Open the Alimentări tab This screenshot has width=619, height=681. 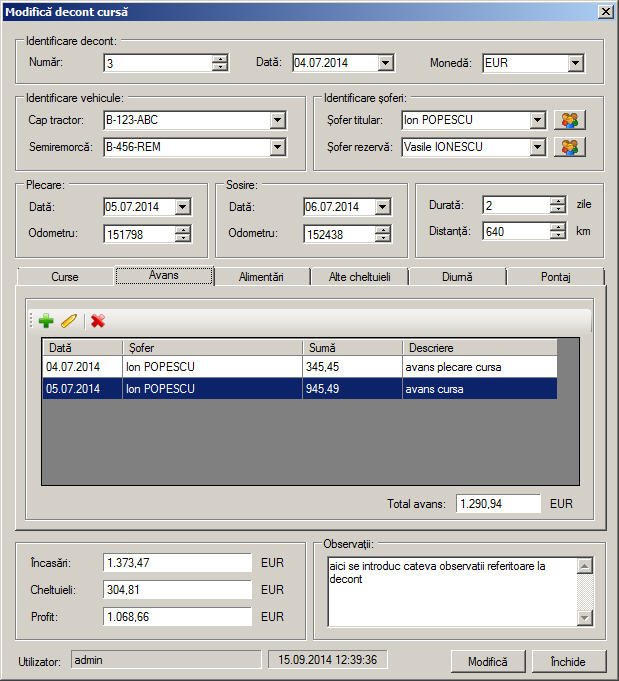click(x=261, y=277)
